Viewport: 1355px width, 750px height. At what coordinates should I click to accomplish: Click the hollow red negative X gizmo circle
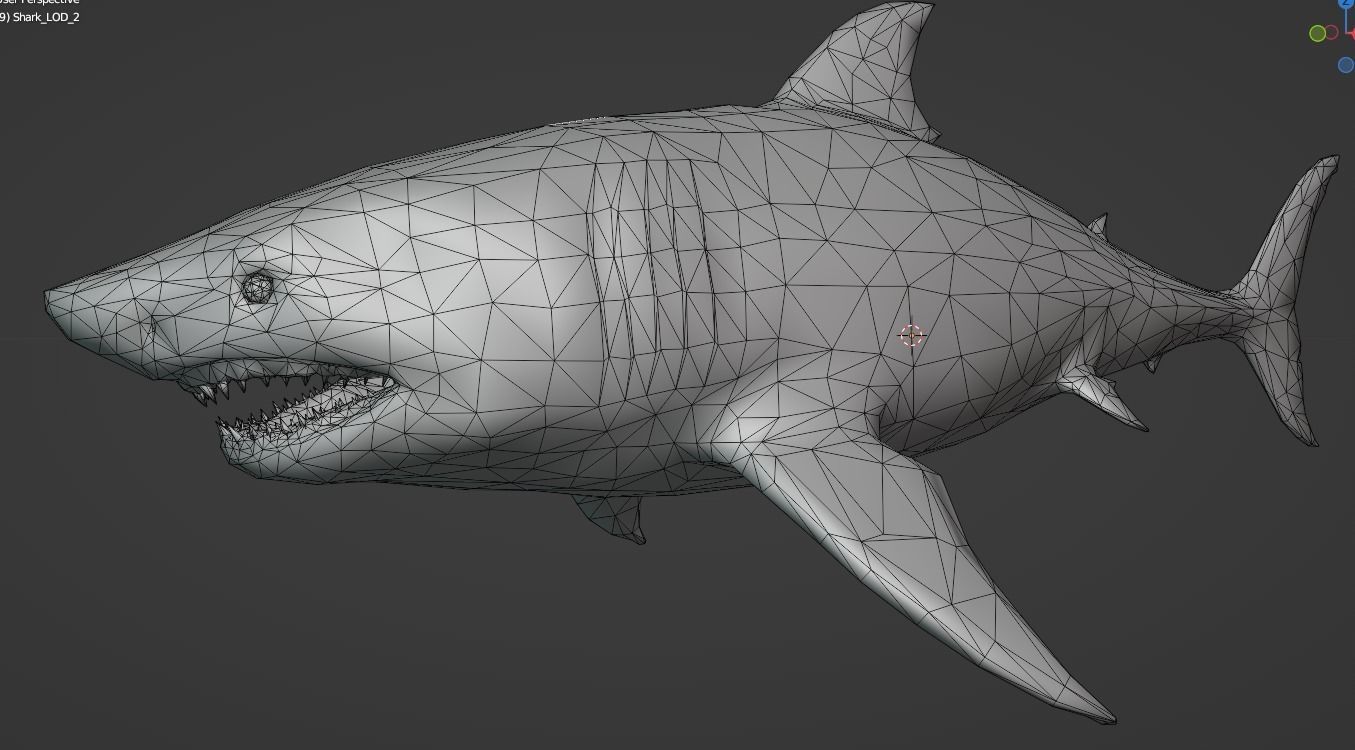point(1331,33)
